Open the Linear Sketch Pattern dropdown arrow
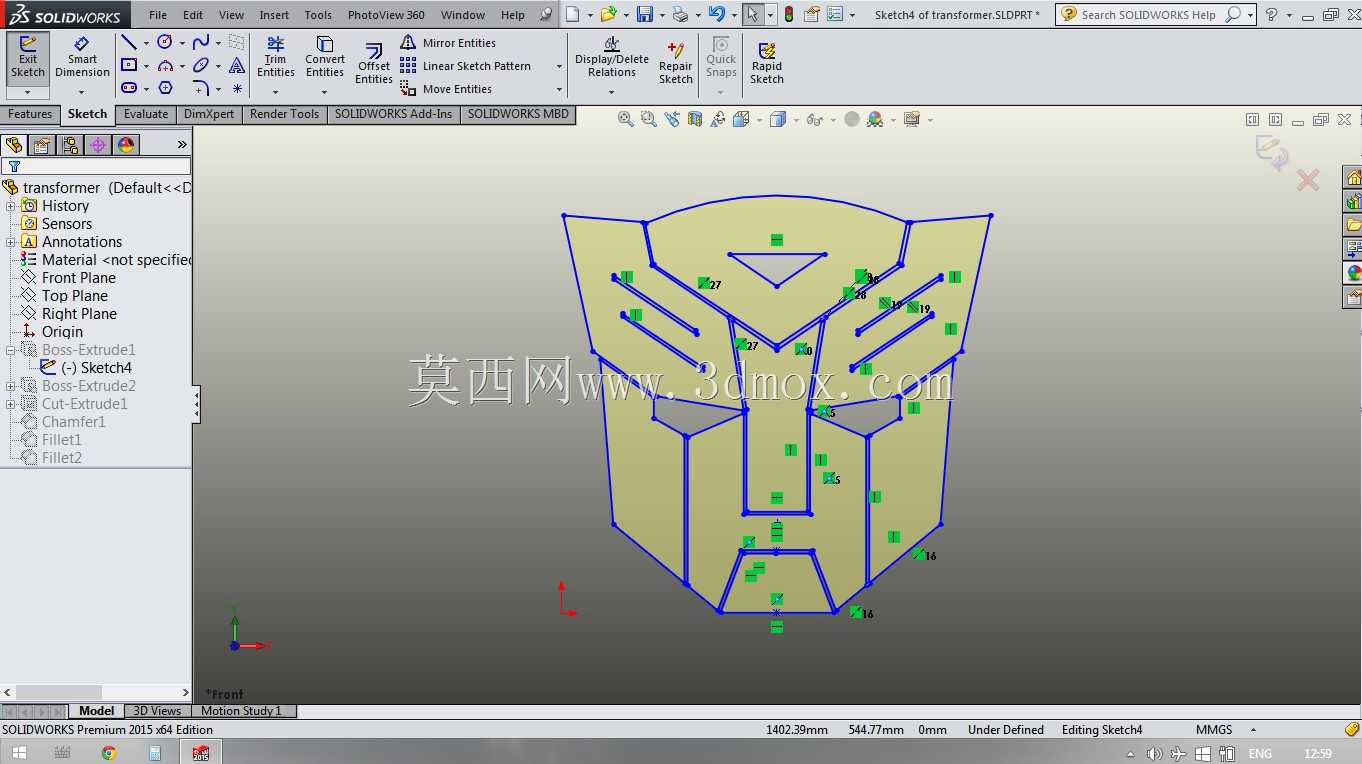The width and height of the screenshot is (1362, 764). click(x=558, y=66)
